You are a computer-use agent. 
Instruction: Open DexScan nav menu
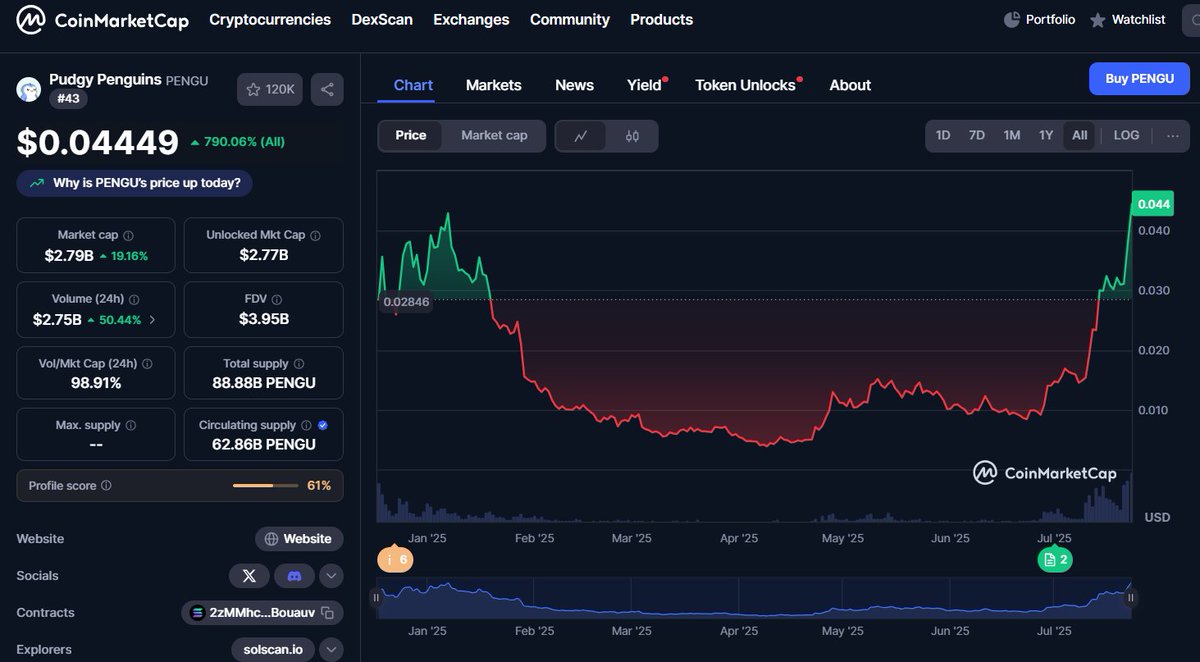pos(382,20)
